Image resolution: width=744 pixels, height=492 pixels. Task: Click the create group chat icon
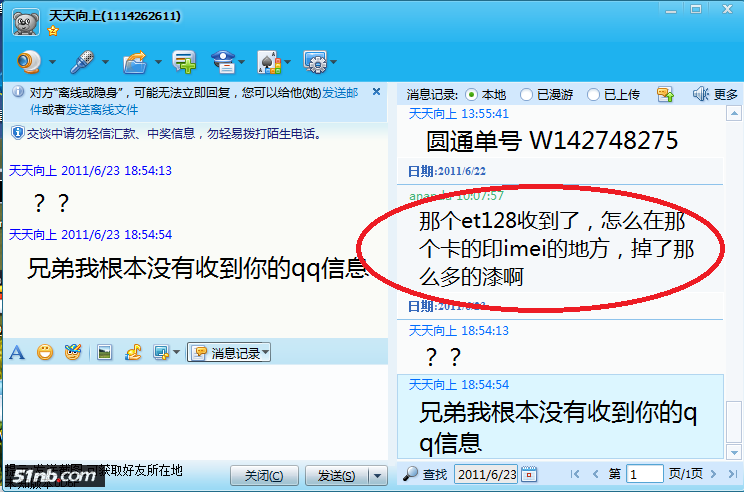(184, 62)
